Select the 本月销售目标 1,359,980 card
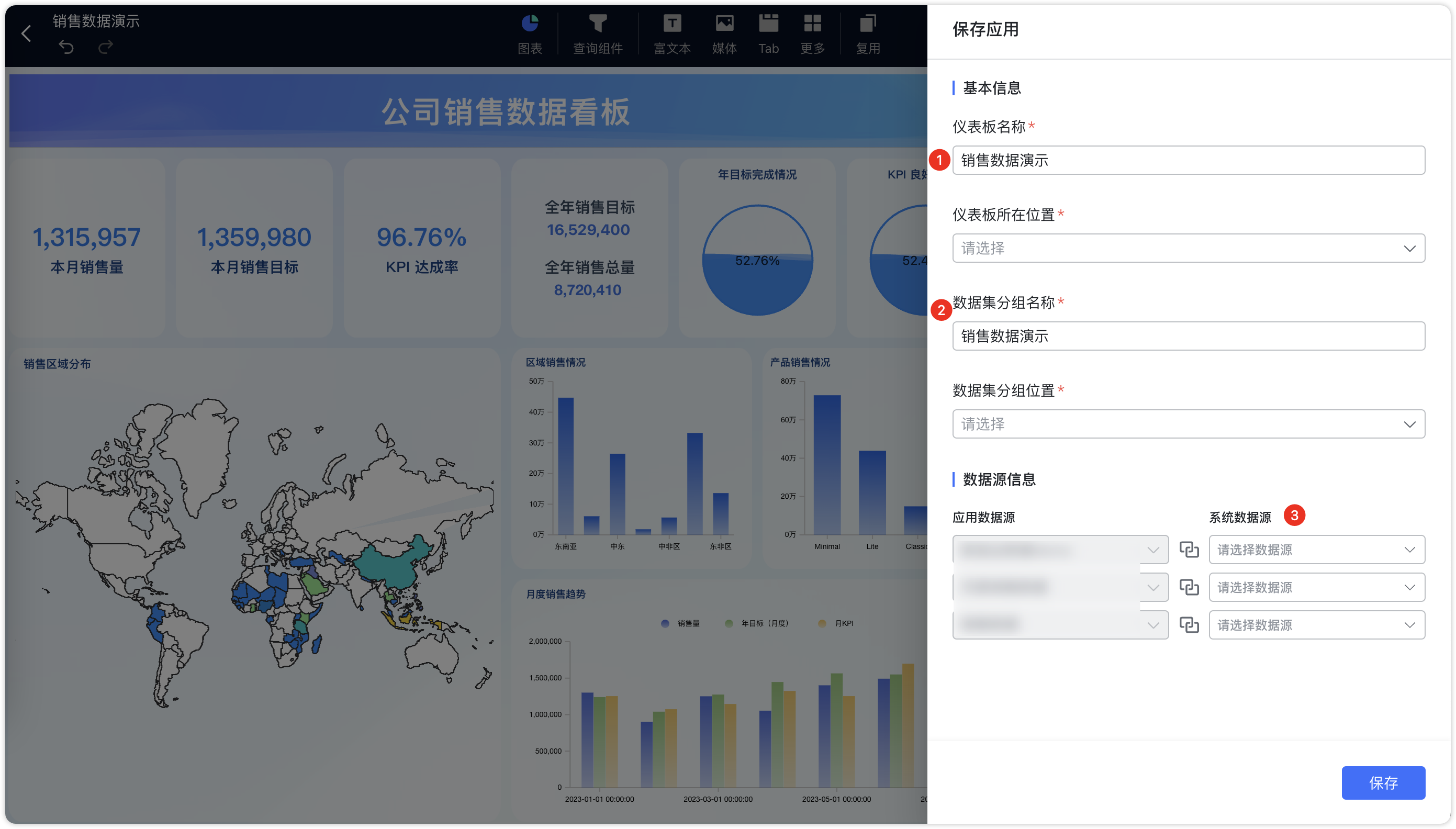 254,248
